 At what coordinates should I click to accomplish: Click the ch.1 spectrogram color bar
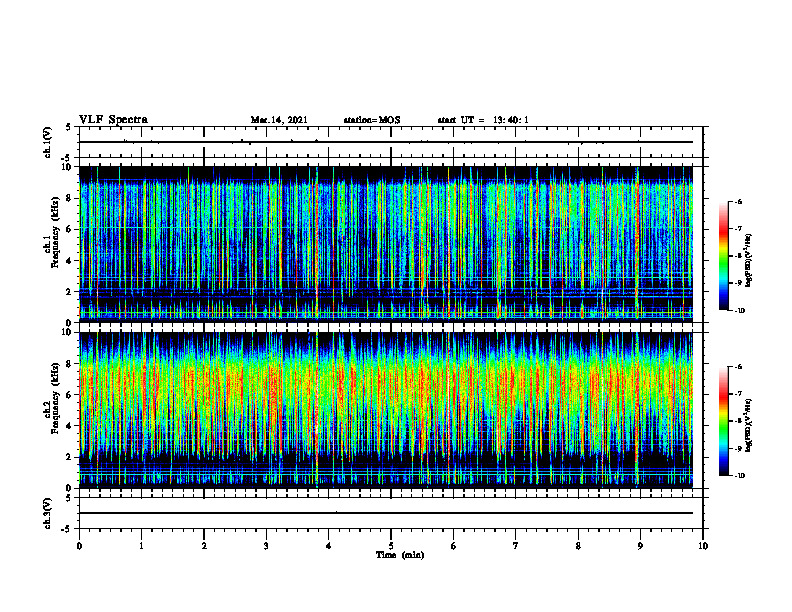point(723,256)
